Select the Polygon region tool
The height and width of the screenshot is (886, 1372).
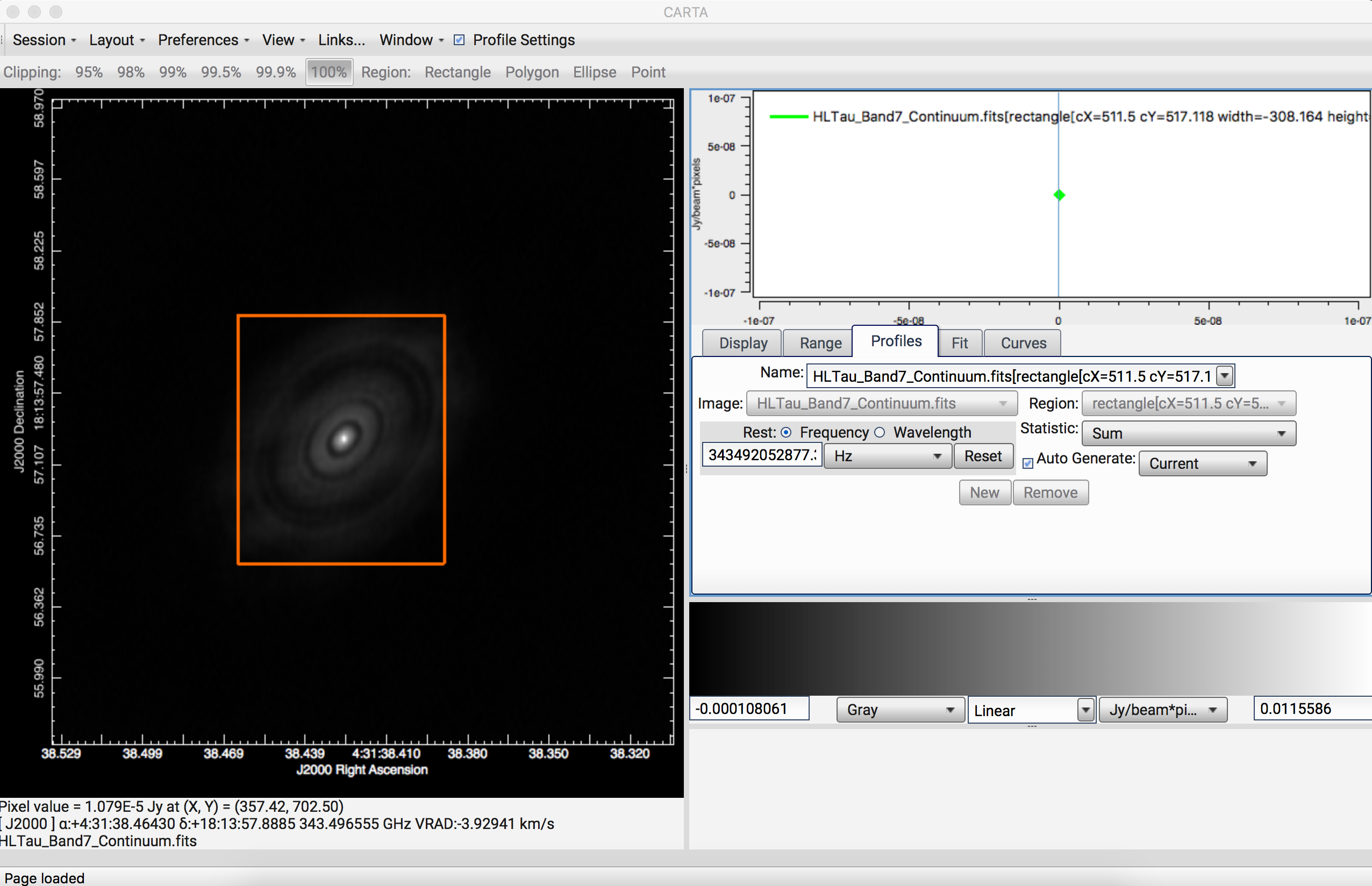tap(532, 72)
